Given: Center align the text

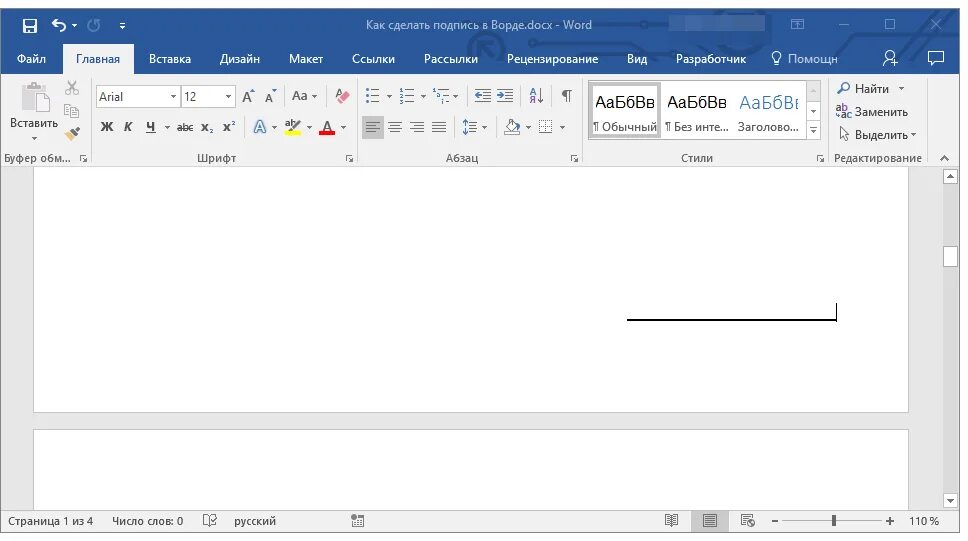Looking at the screenshot, I should point(394,127).
